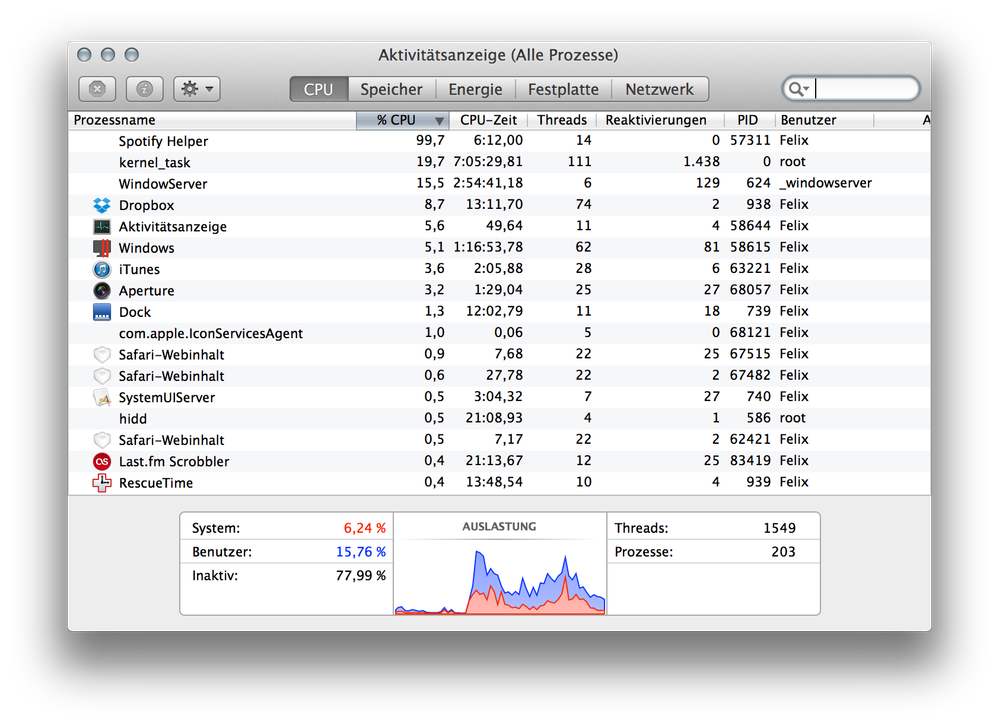Switch to the CPU tab
The height and width of the screenshot is (725, 999).
[x=319, y=89]
